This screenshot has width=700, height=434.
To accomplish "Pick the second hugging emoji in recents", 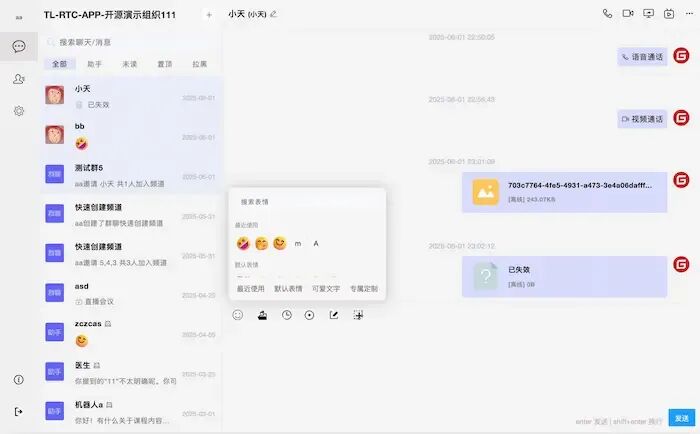I will pos(262,244).
